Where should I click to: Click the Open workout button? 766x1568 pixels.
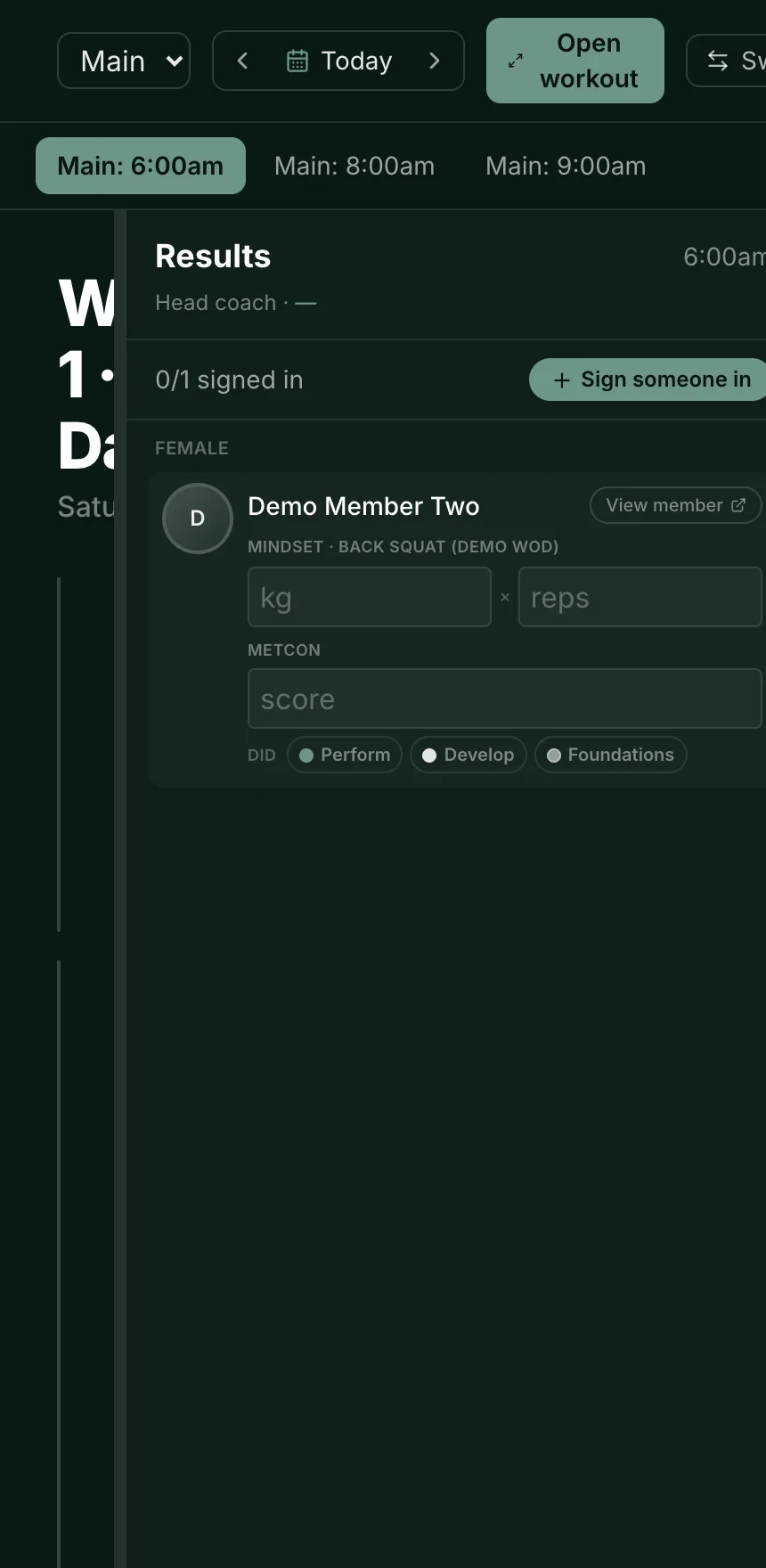575,61
